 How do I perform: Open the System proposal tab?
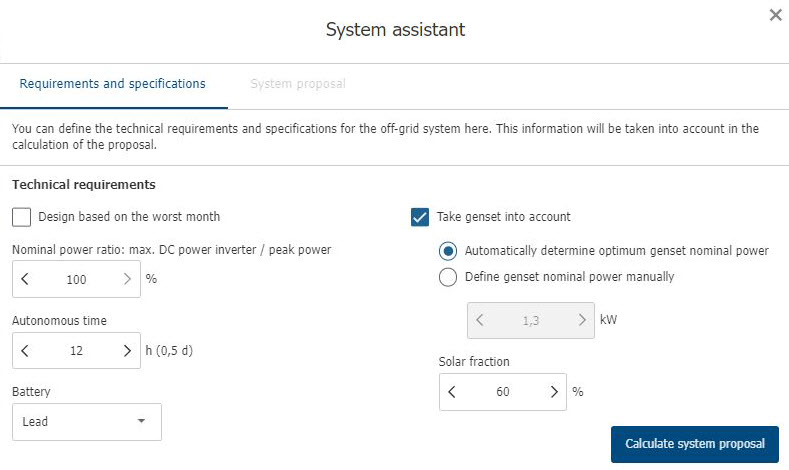[297, 84]
